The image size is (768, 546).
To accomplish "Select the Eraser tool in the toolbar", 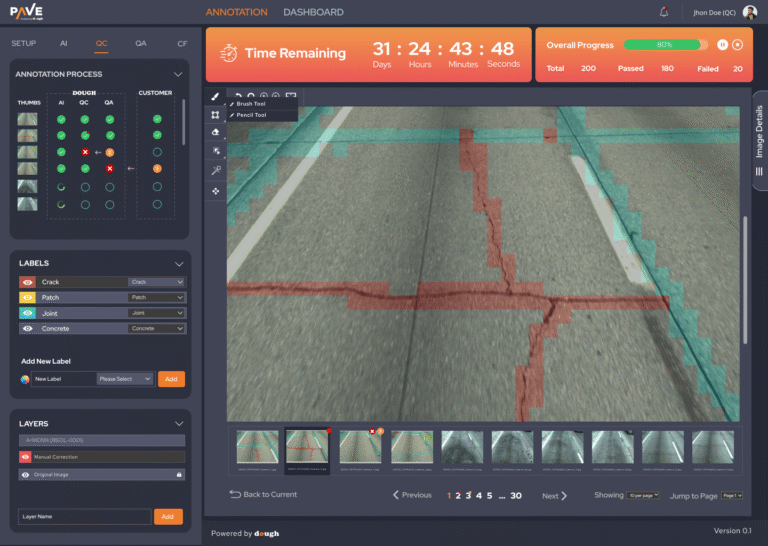I will pos(215,132).
